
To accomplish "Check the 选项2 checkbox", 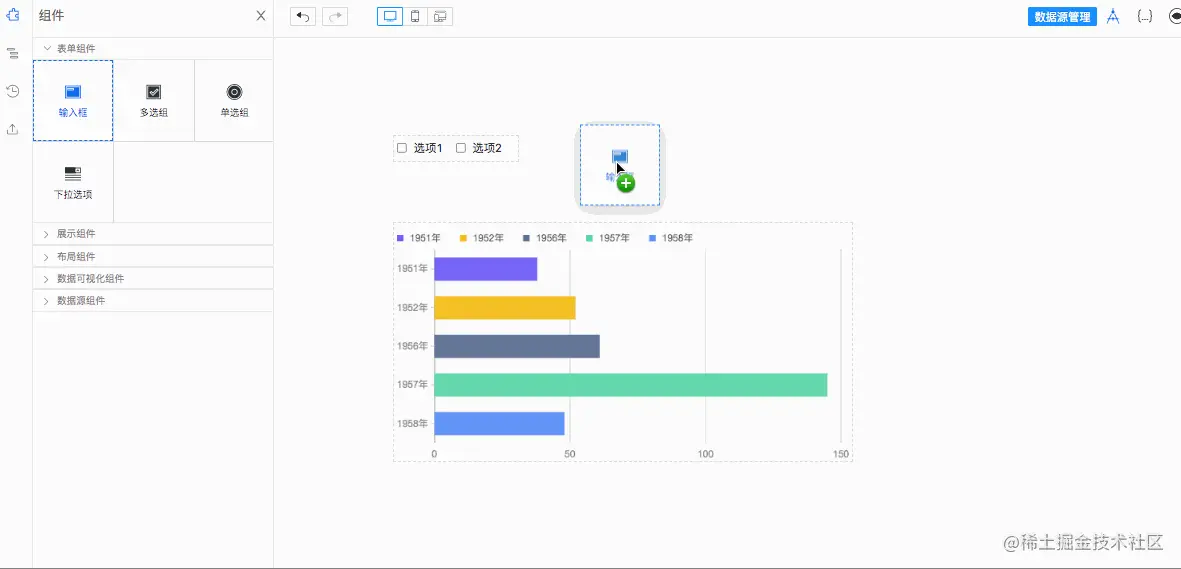I will coord(461,148).
